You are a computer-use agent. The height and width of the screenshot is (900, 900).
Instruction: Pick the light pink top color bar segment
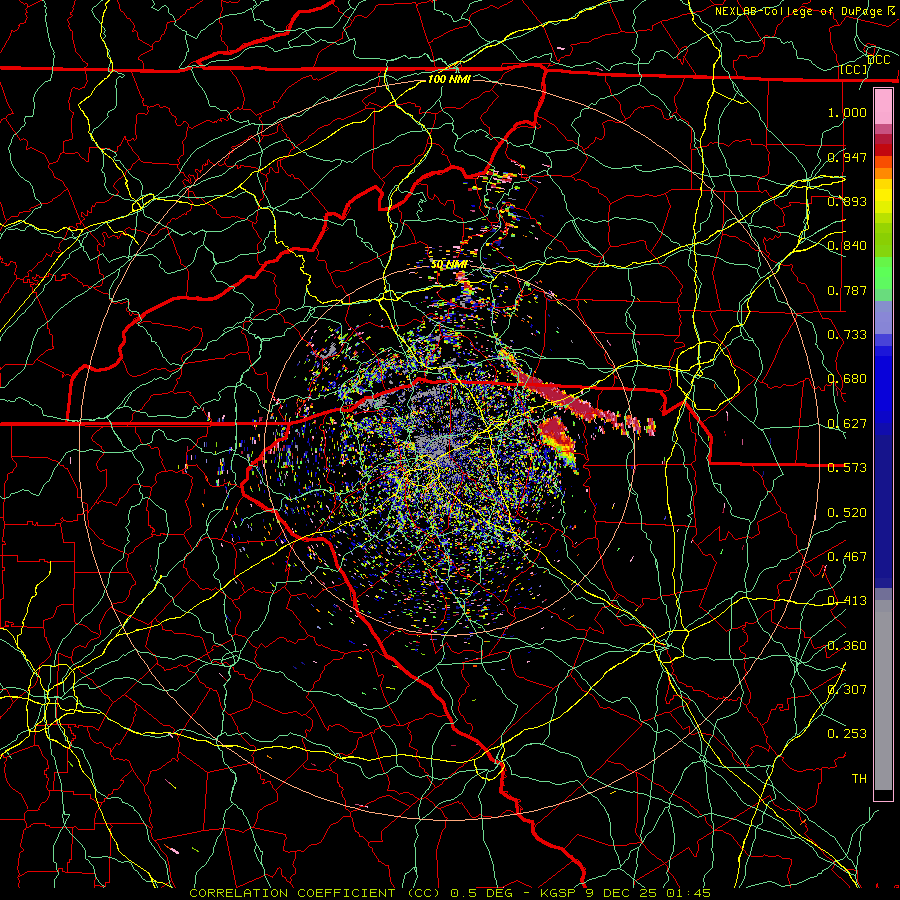pos(883,106)
